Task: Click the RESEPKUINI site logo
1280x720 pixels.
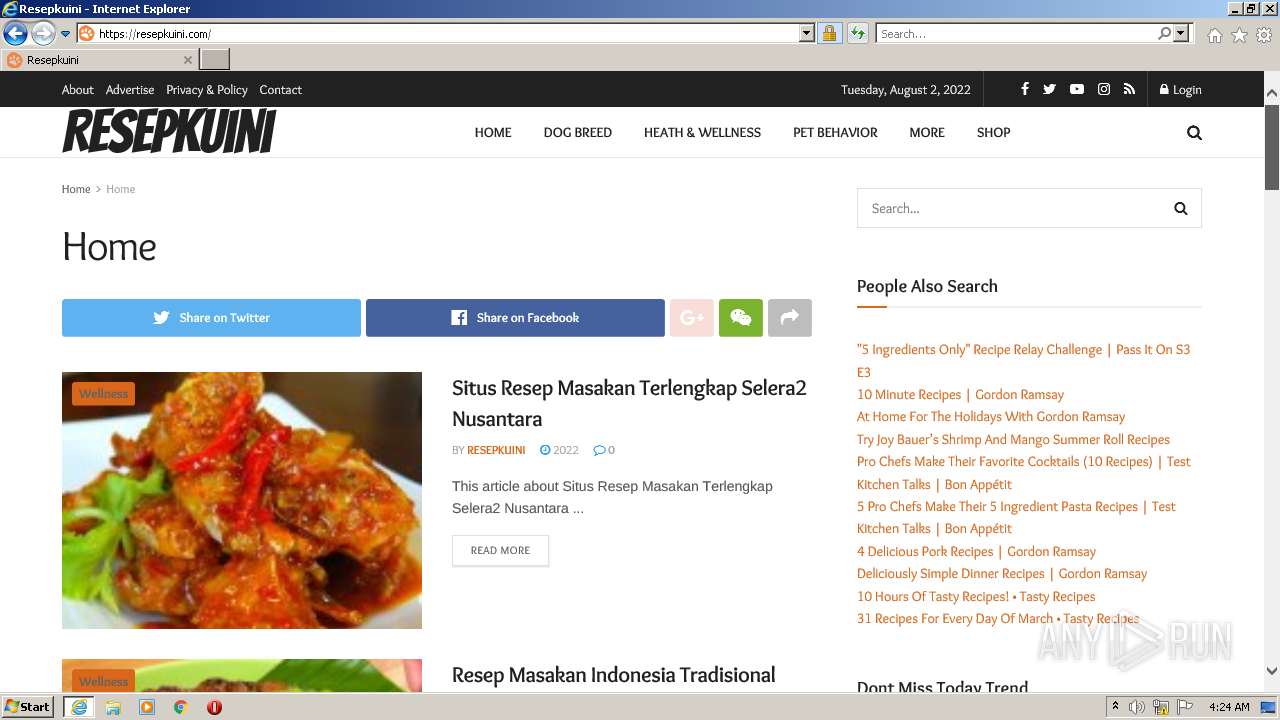Action: [x=169, y=132]
